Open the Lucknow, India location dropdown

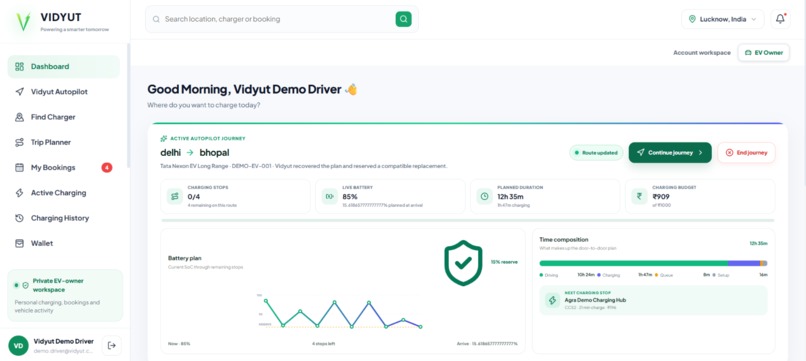723,19
